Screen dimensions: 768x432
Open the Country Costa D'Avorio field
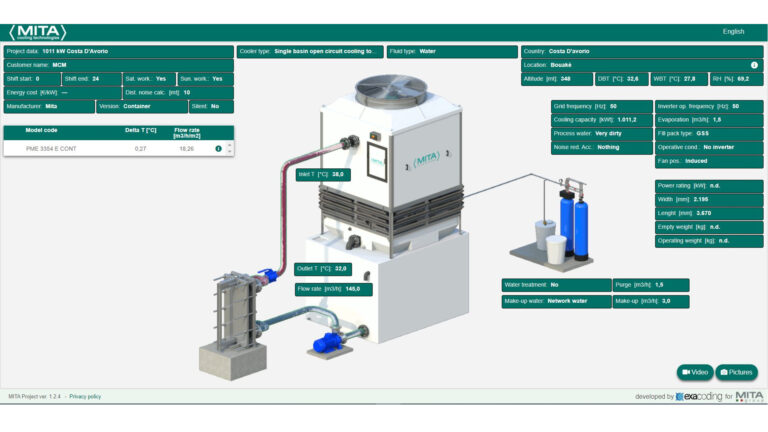click(642, 51)
